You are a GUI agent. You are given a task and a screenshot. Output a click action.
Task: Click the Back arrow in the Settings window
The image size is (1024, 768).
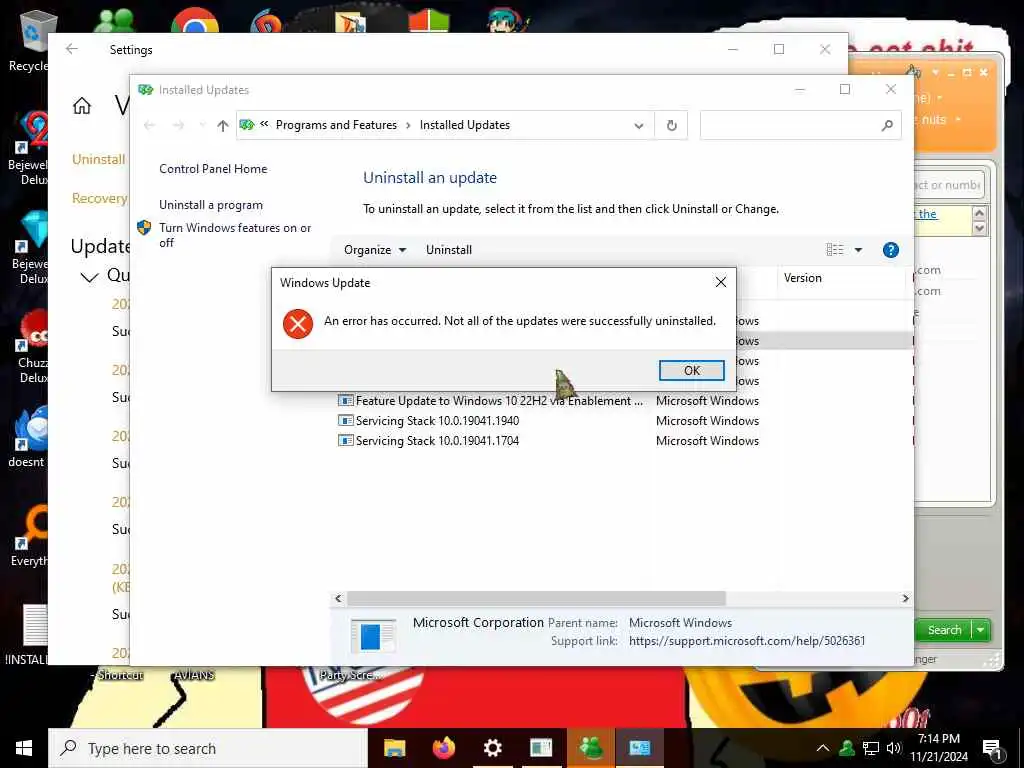click(x=72, y=49)
